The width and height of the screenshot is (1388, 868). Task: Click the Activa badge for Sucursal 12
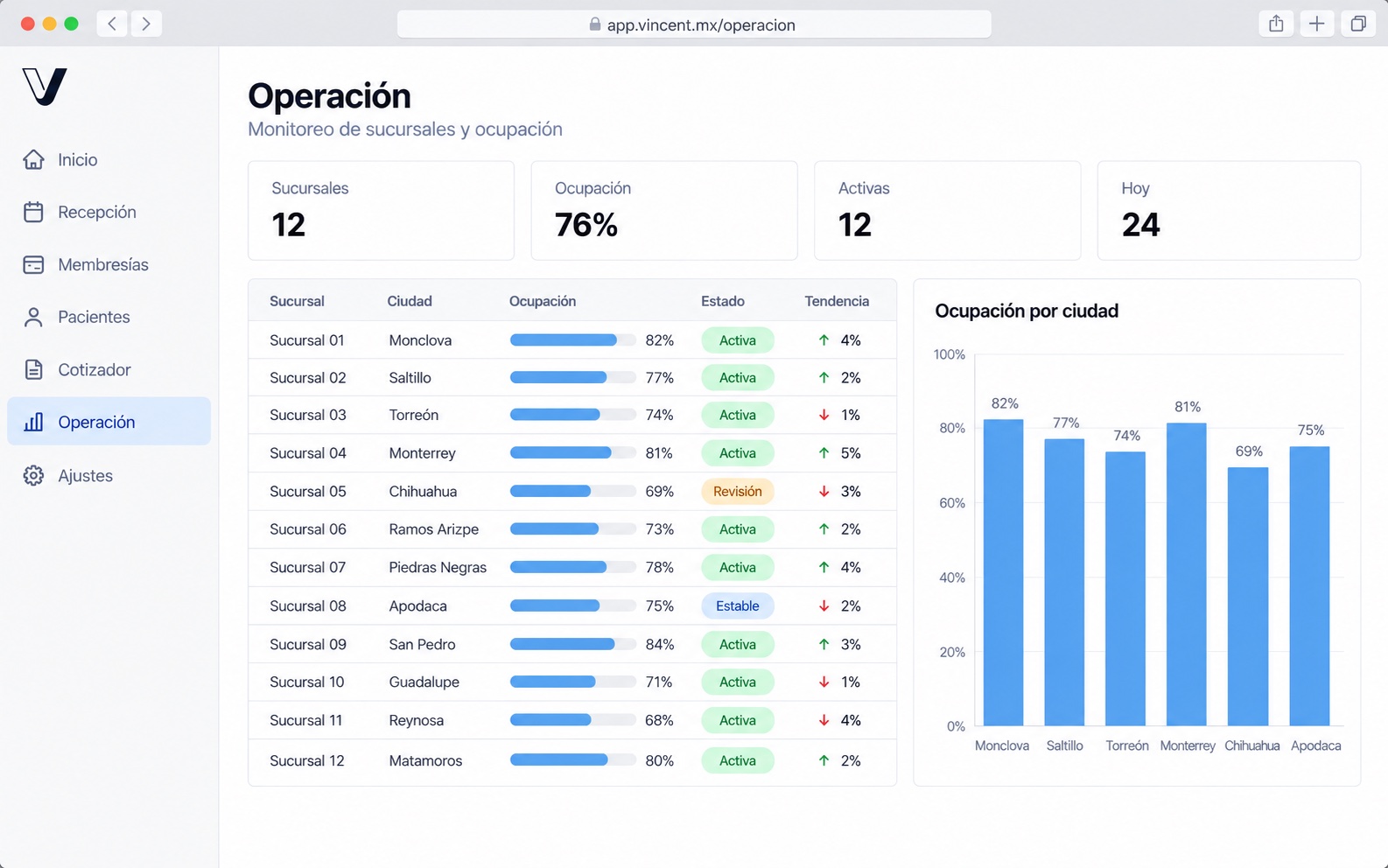(738, 760)
